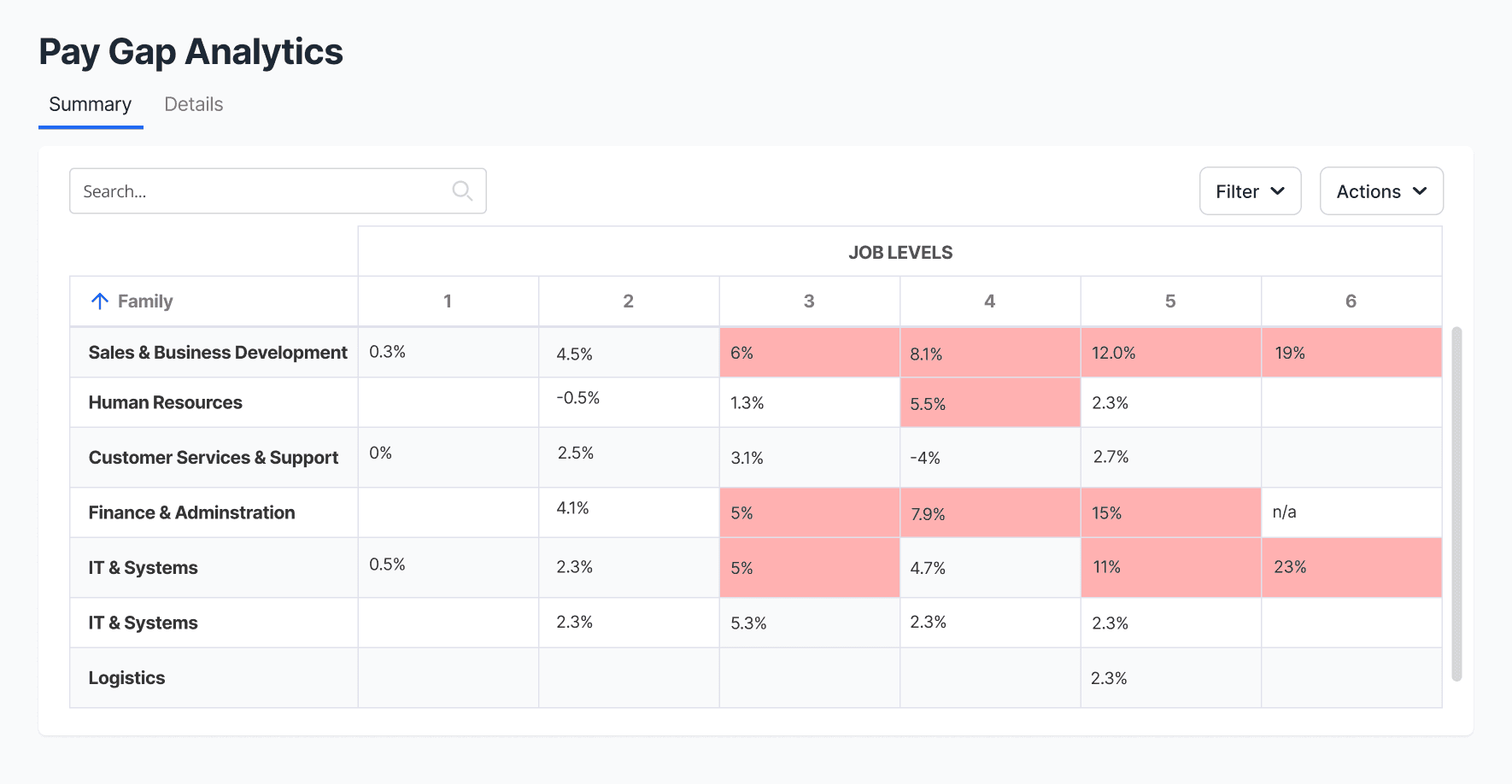This screenshot has height=784, width=1512.
Task: Click the Human Resources row label
Action: (166, 402)
